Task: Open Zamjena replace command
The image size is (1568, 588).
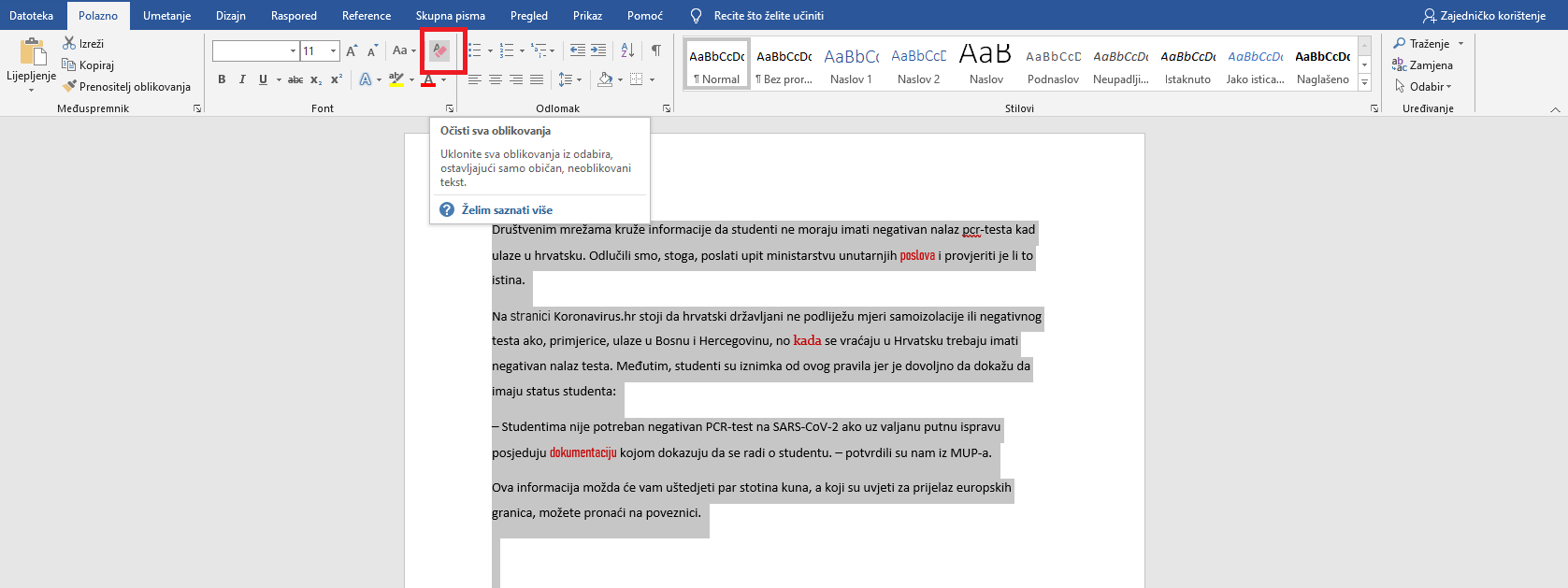Action: (1422, 65)
